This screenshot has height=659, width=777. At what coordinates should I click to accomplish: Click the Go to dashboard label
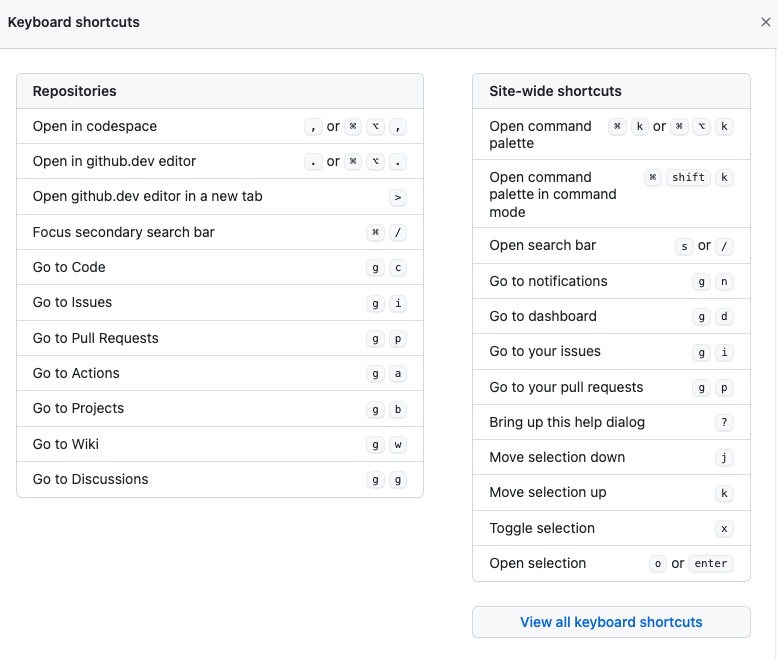click(543, 316)
